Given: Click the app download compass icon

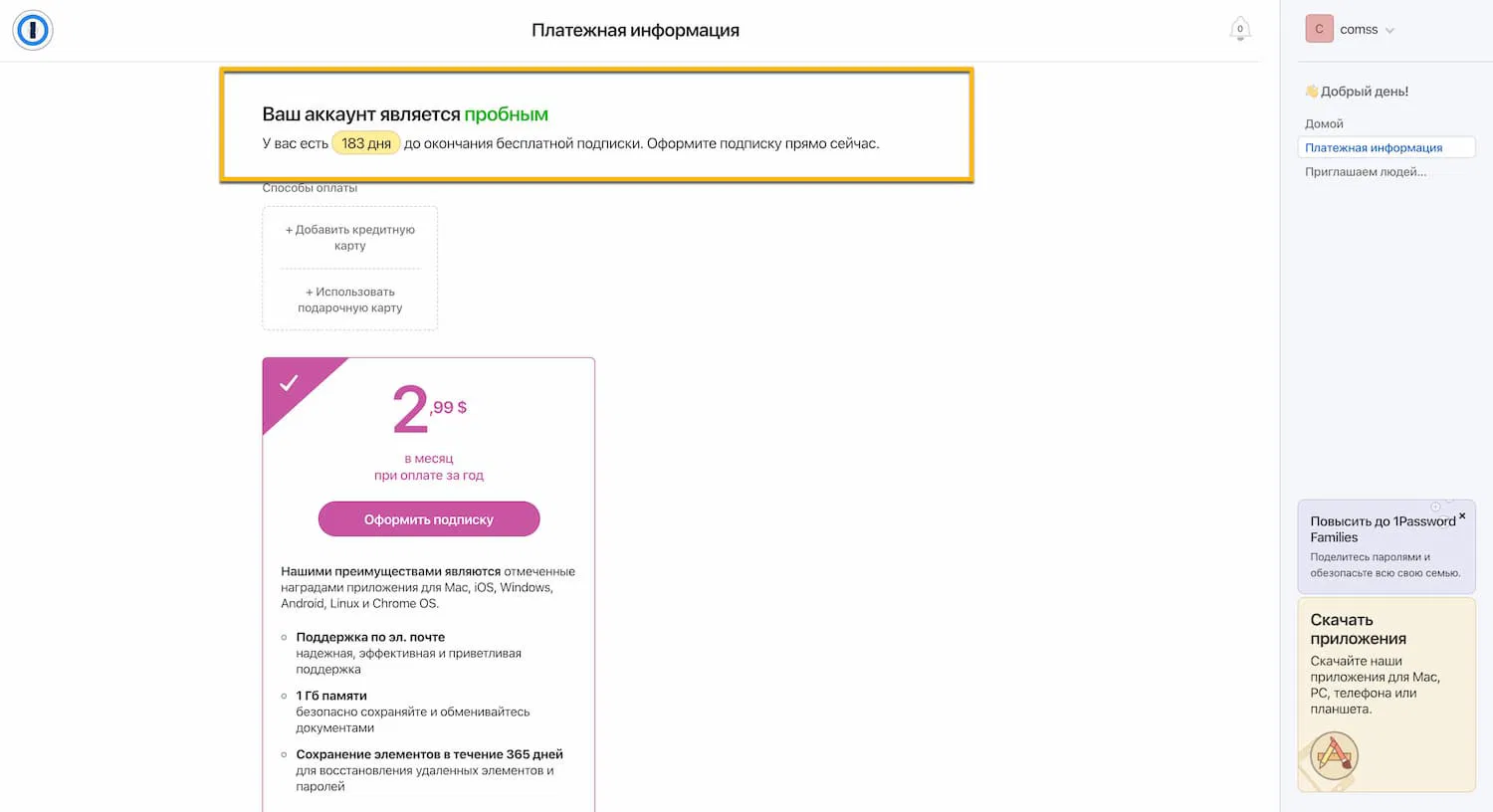Looking at the screenshot, I should pyautogui.click(x=1334, y=756).
